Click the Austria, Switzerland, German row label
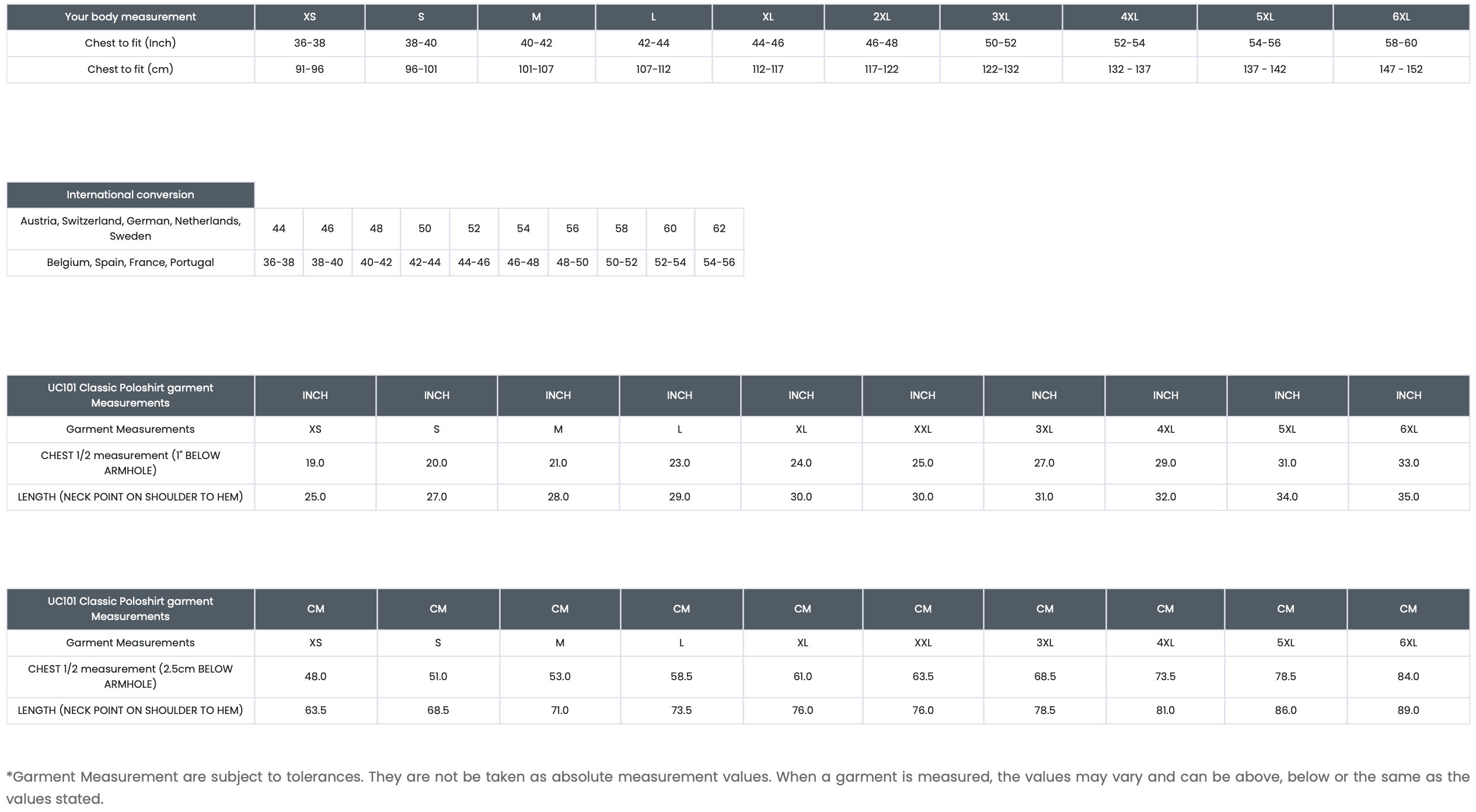This screenshot has height=812, width=1476. 130,229
